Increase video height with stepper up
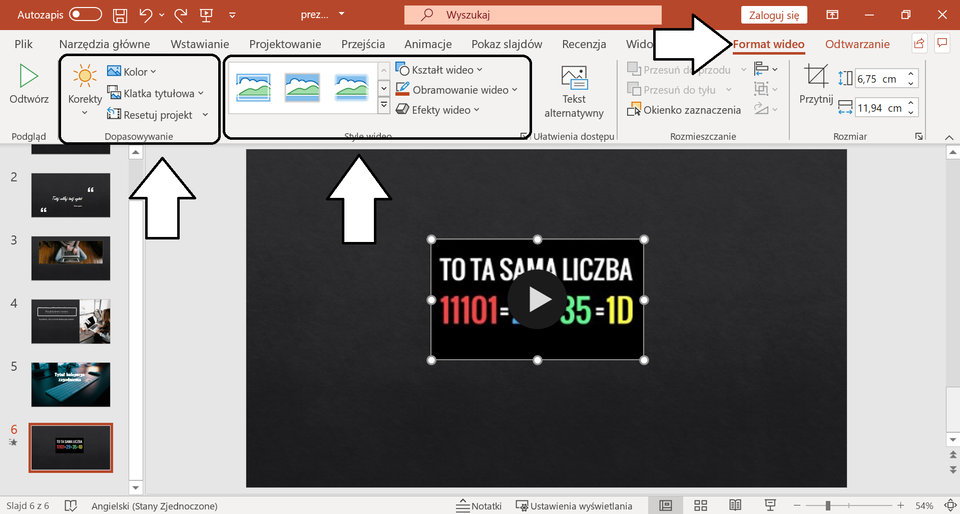 tap(911, 74)
